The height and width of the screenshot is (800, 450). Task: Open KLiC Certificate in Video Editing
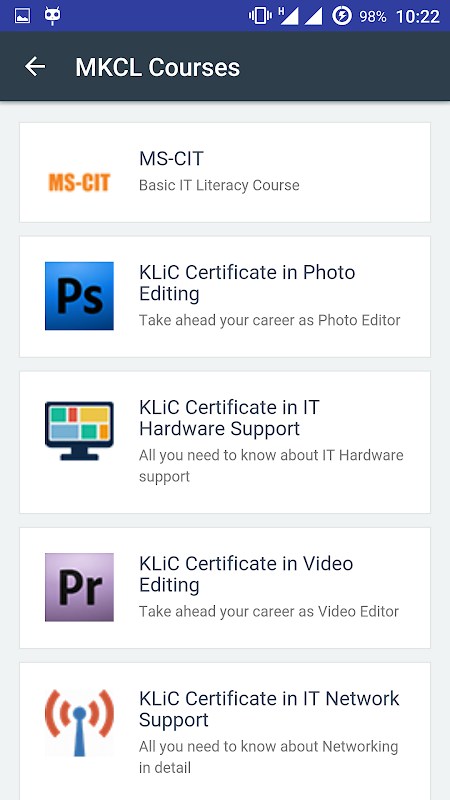pos(246,574)
